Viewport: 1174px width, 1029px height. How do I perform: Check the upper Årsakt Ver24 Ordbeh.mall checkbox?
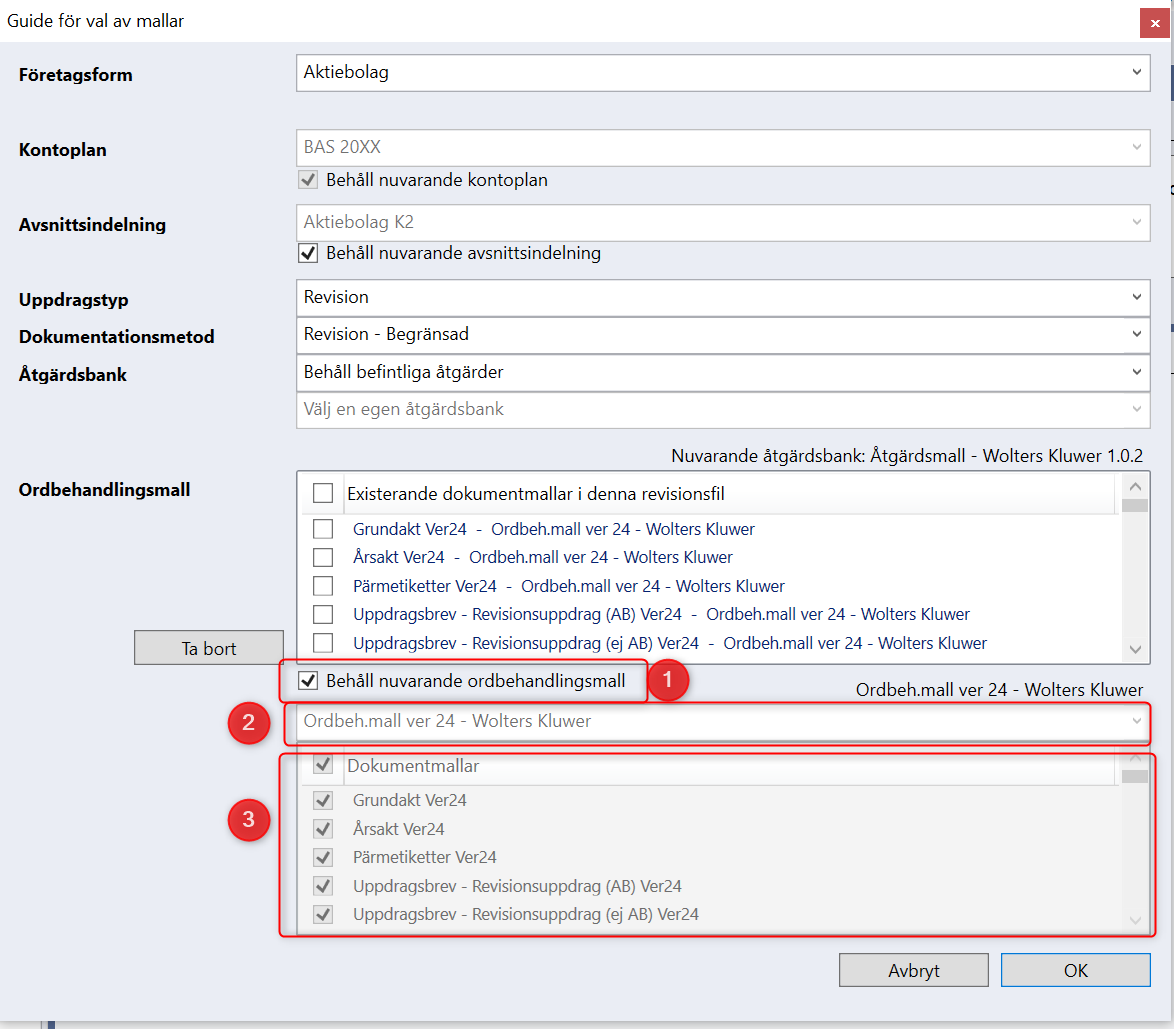[x=323, y=557]
